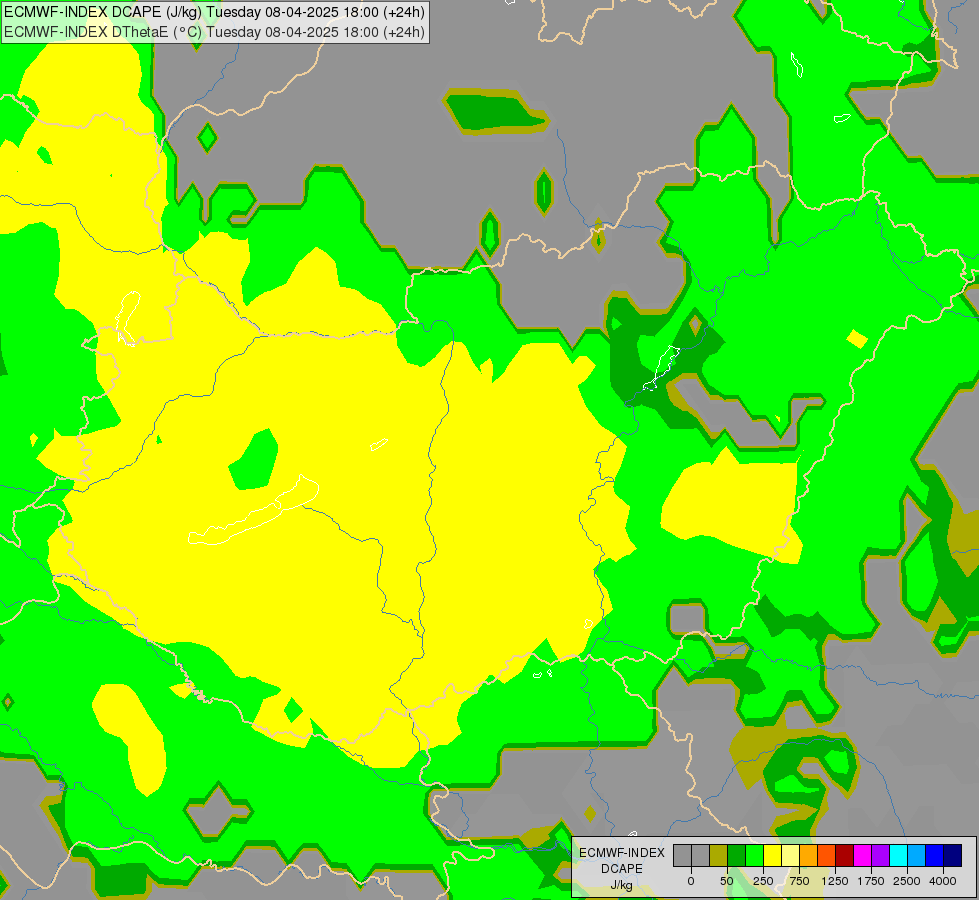Pick the light blue legend swatch
The height and width of the screenshot is (900, 979).
click(917, 856)
